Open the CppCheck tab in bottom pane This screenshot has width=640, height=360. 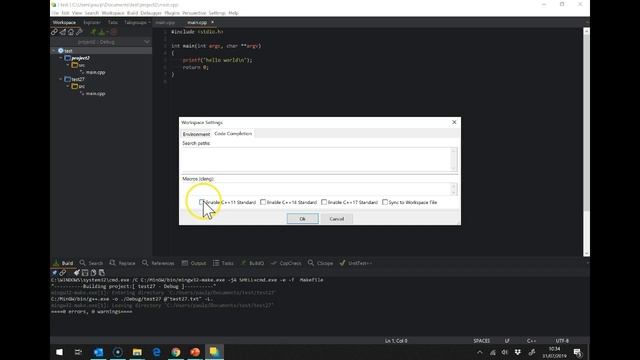click(286, 263)
